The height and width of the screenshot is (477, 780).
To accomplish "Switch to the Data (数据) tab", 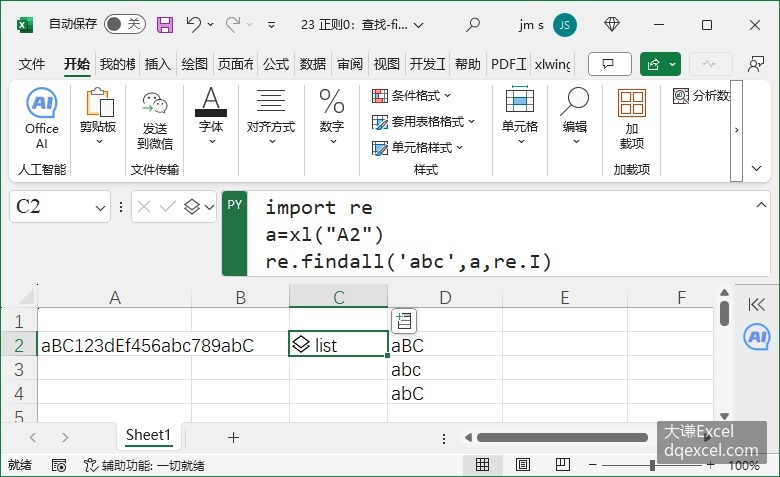I will [312, 64].
